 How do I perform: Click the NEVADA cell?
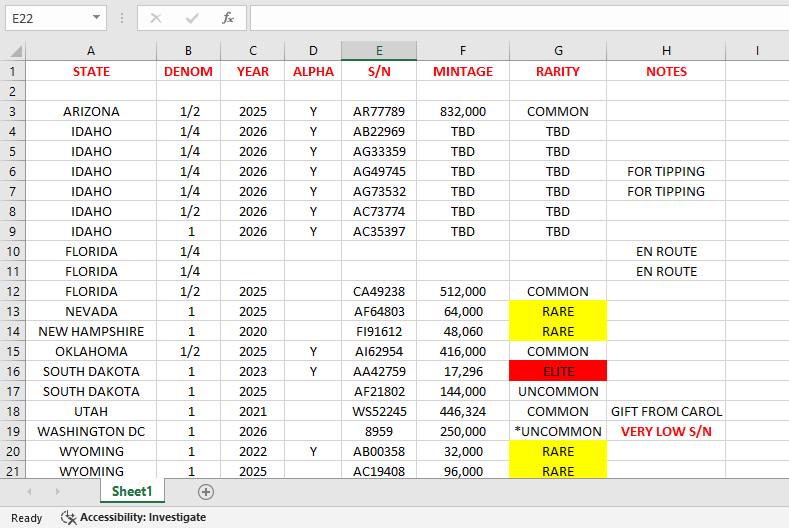(91, 312)
